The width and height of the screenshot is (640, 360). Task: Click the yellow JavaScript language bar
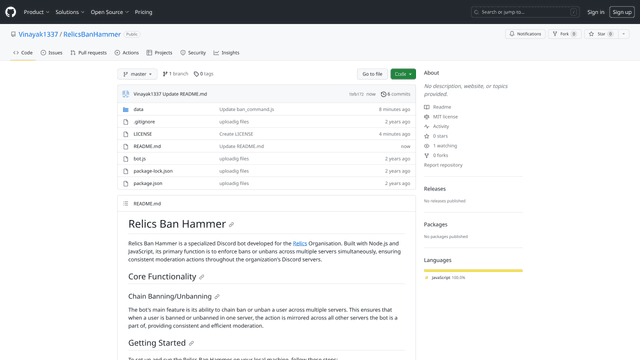point(473,270)
